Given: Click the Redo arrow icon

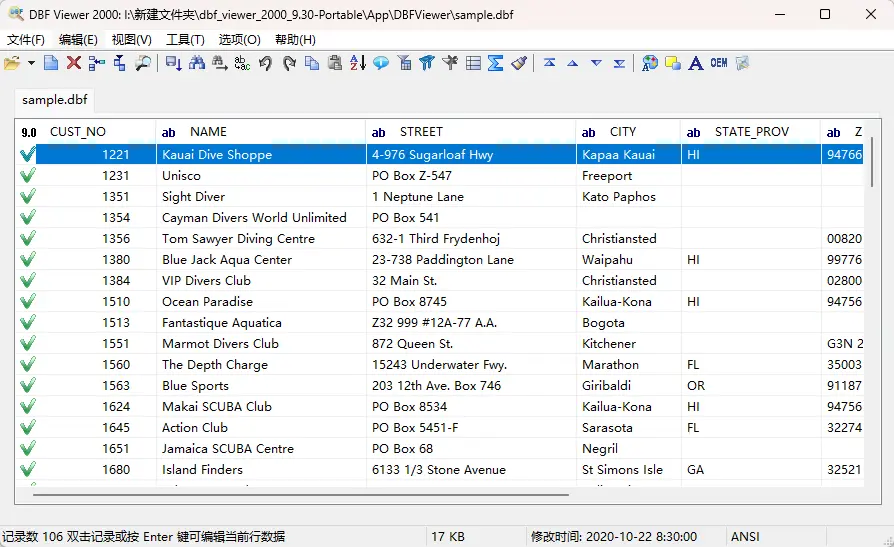Looking at the screenshot, I should tap(289, 63).
